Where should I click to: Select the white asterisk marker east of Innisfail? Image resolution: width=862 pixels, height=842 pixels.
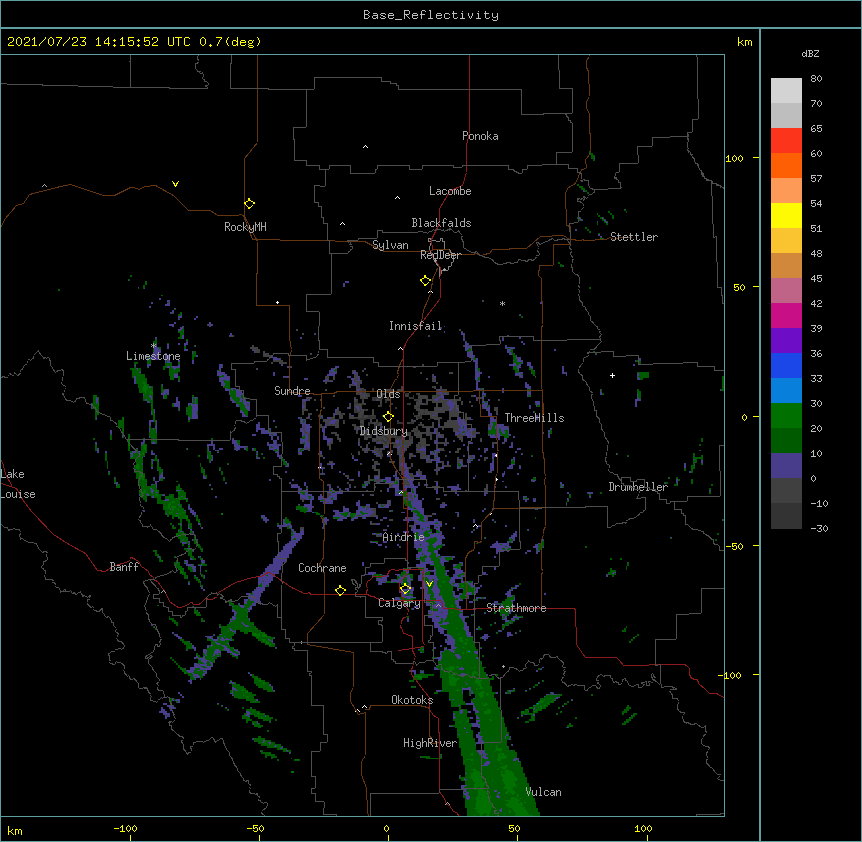[502, 303]
